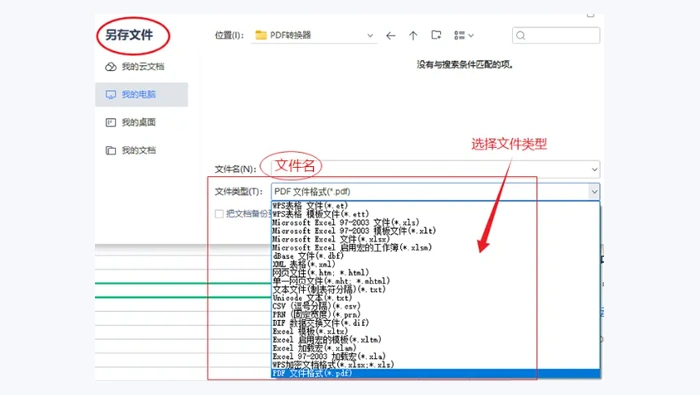
Task: Go back with the left arrow
Action: [x=391, y=36]
